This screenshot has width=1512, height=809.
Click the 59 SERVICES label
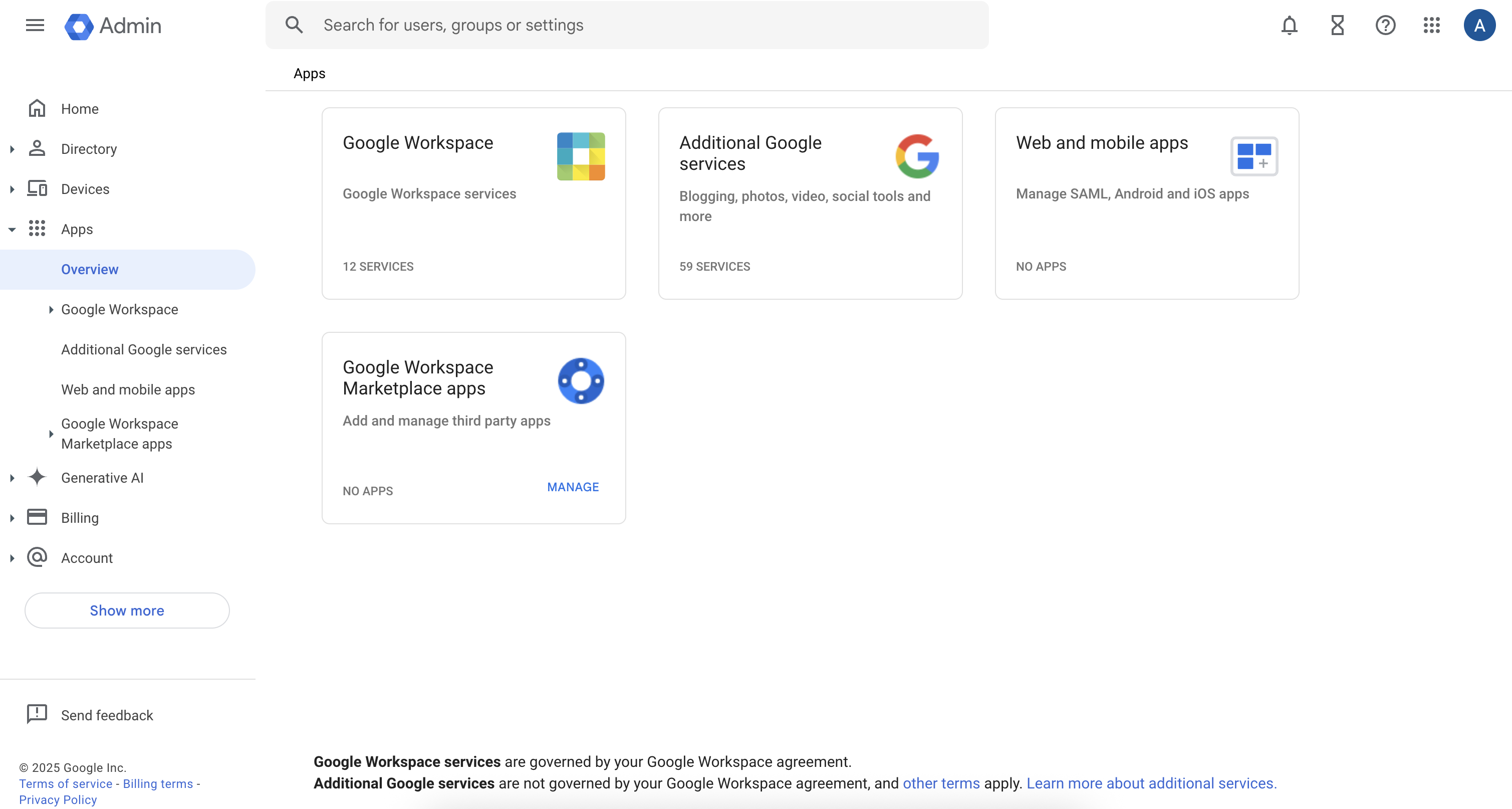[x=714, y=267]
